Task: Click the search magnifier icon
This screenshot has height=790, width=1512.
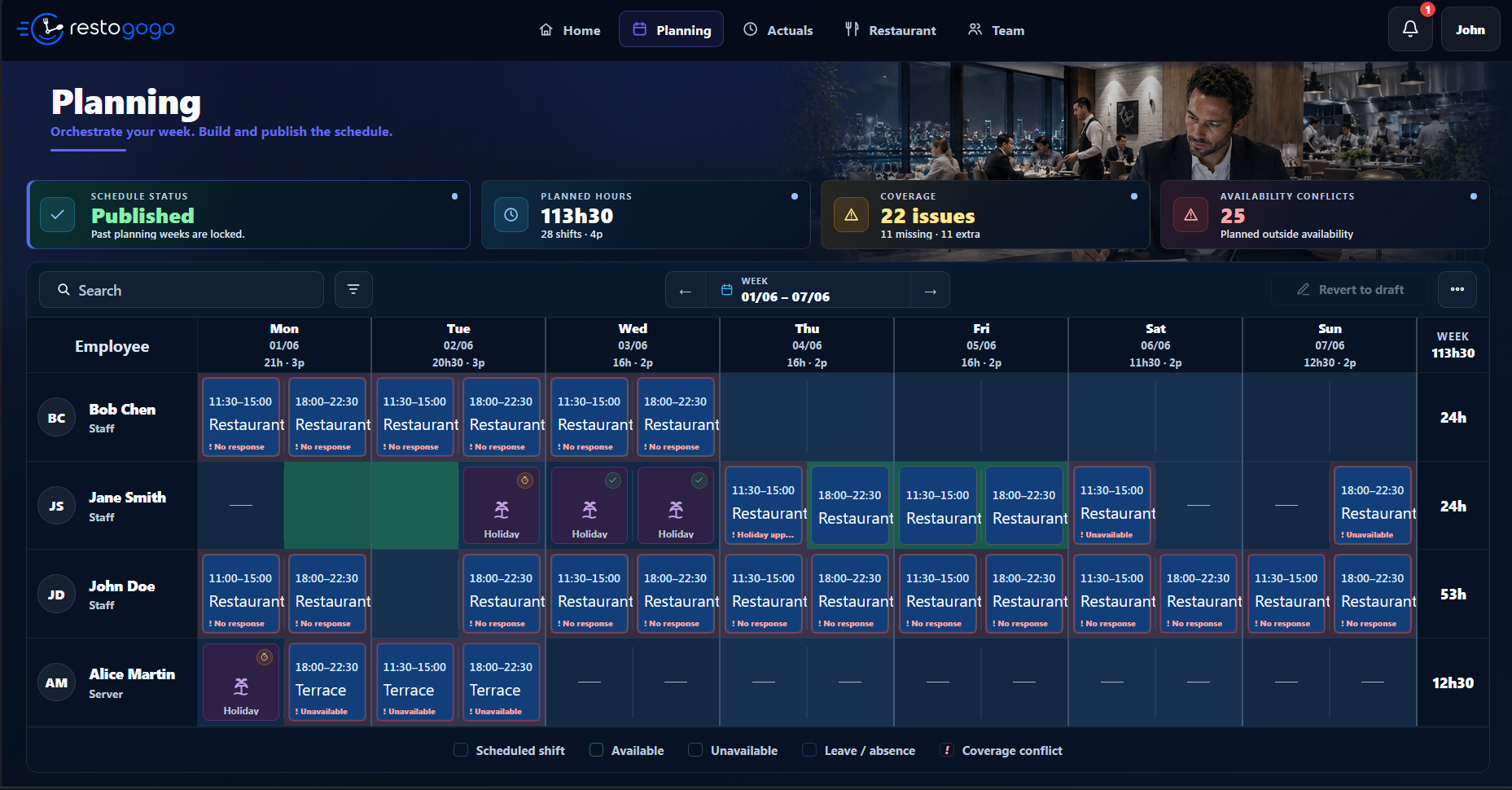Action: (64, 290)
